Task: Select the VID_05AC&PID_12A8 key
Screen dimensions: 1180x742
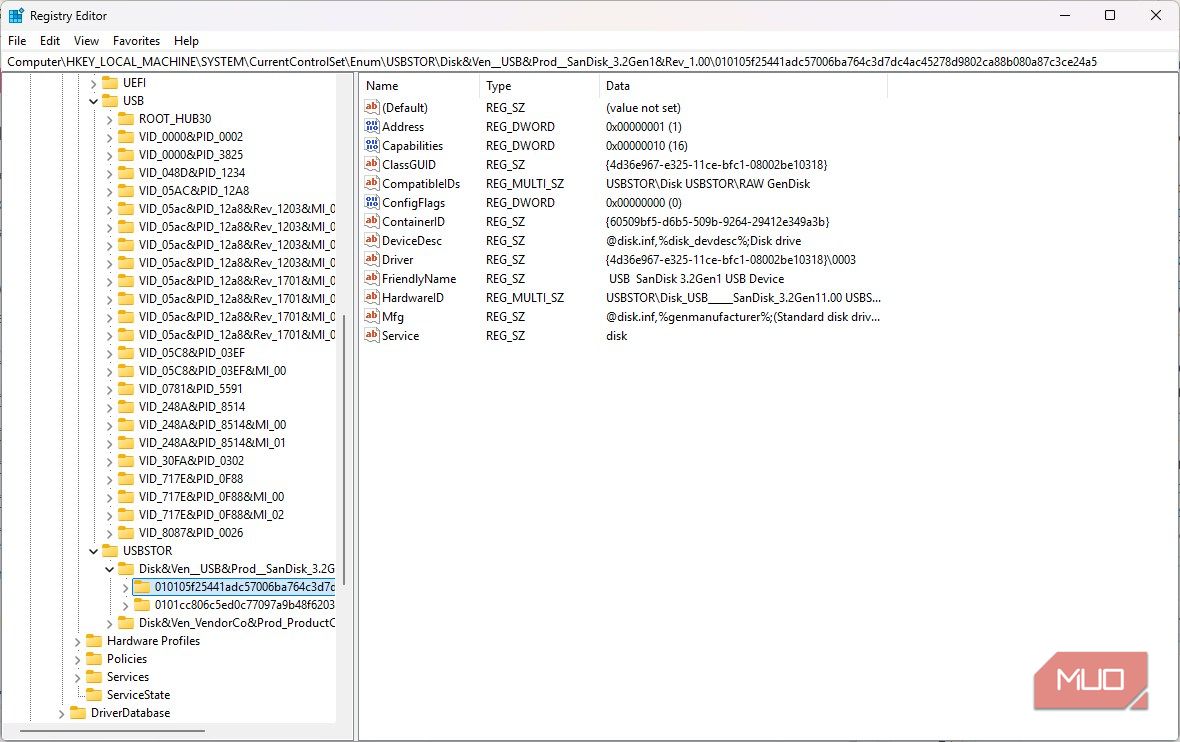Action: 193,191
